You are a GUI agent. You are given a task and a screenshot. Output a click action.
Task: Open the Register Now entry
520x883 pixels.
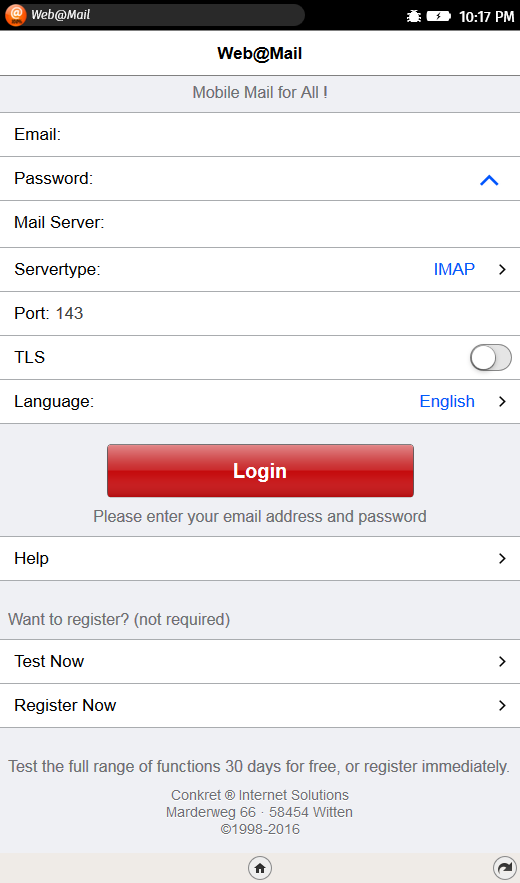click(260, 705)
